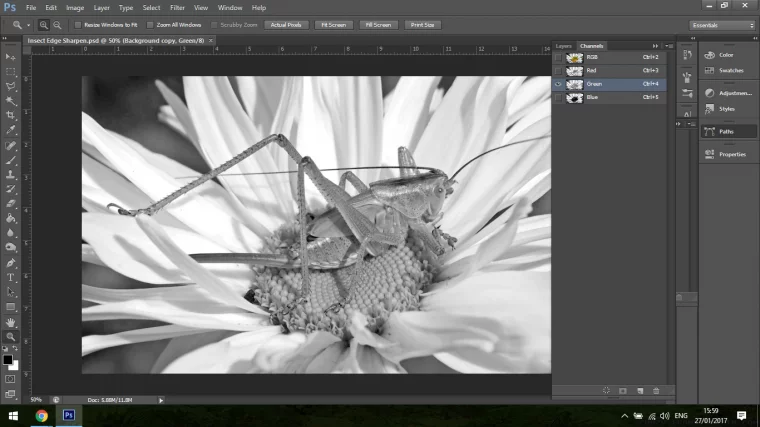Select the Rectangle shape tool

(x=10, y=307)
